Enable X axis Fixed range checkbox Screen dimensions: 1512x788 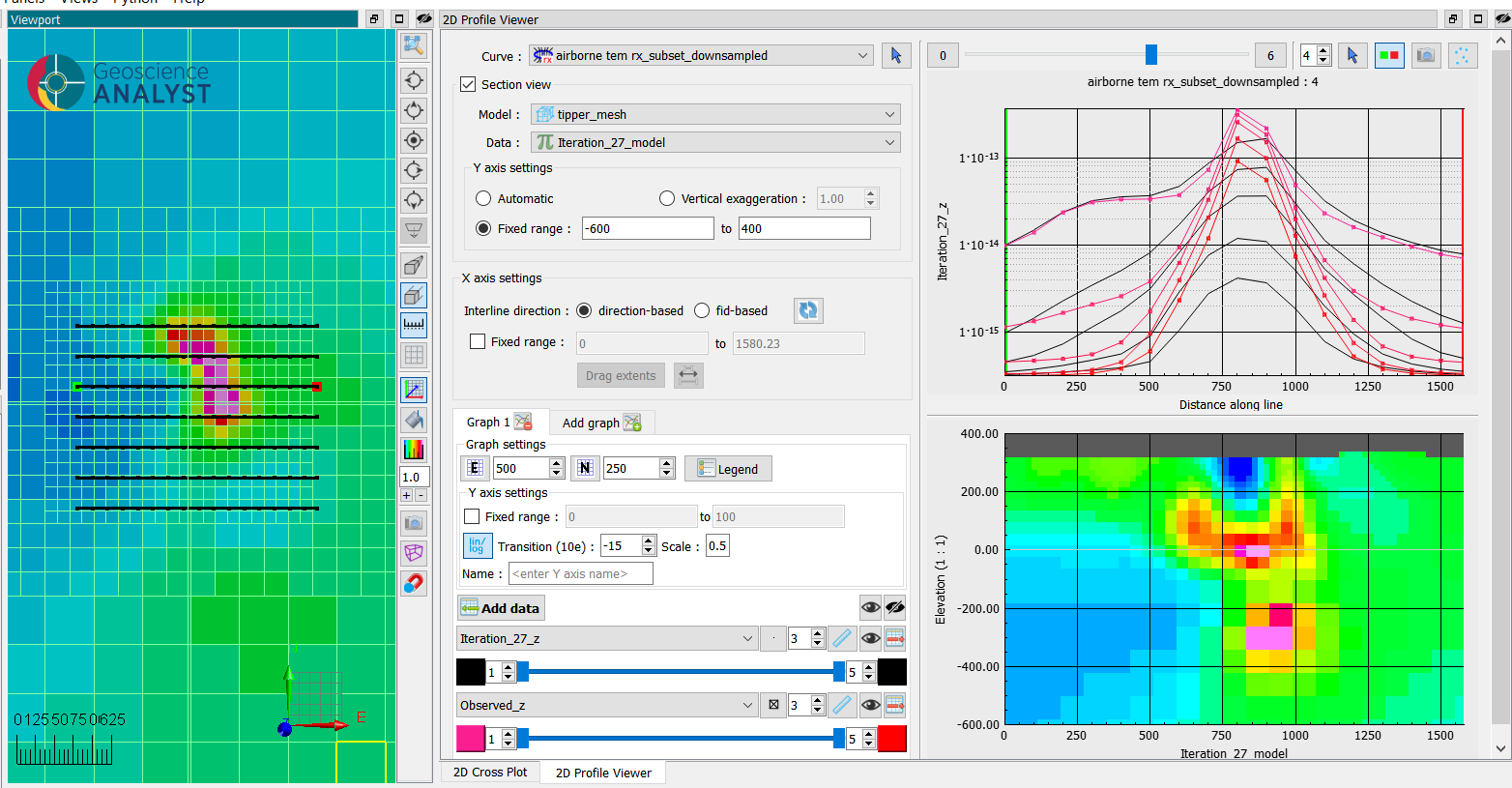478,341
